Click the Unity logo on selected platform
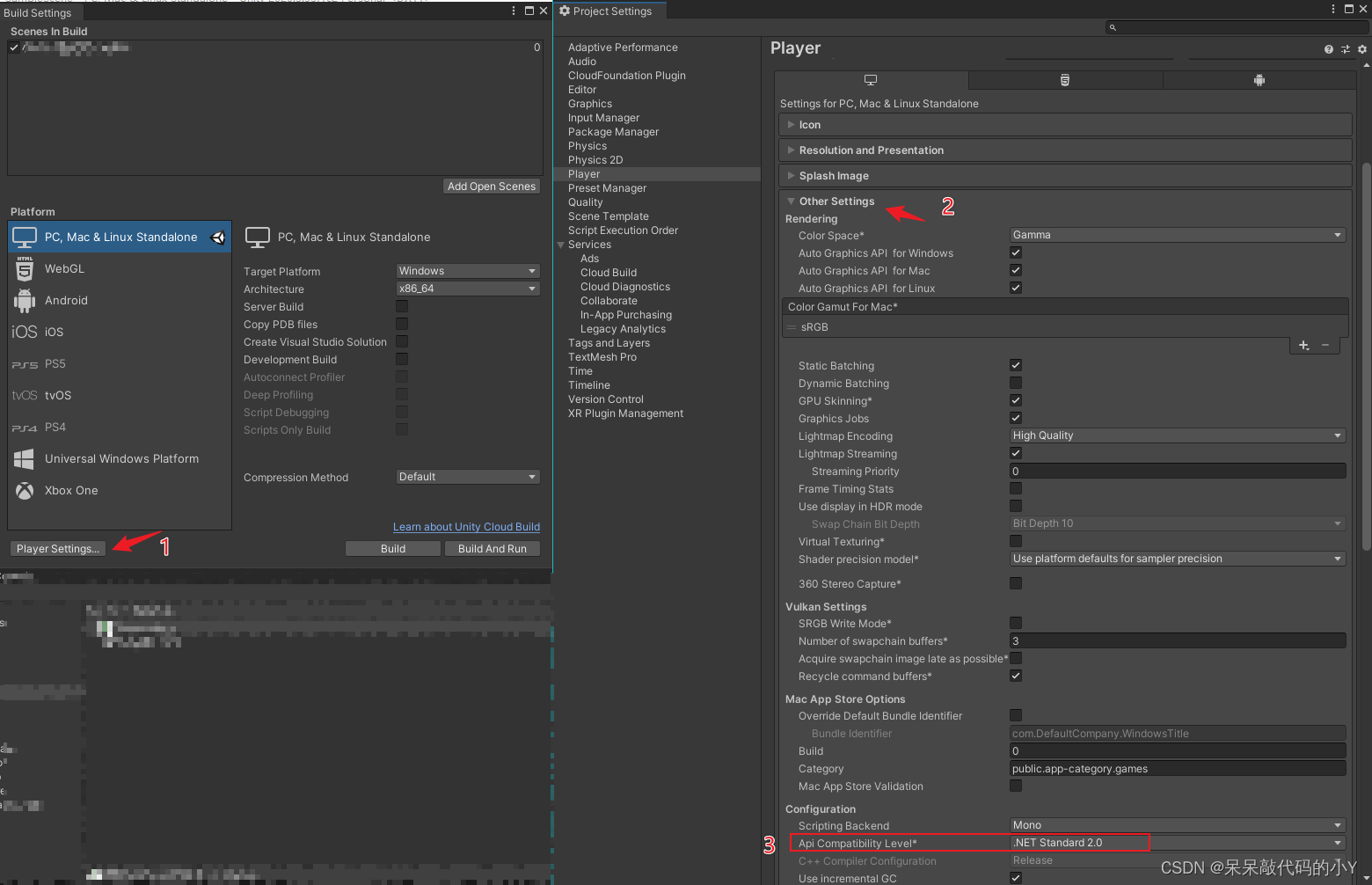1372x885 pixels. point(218,238)
